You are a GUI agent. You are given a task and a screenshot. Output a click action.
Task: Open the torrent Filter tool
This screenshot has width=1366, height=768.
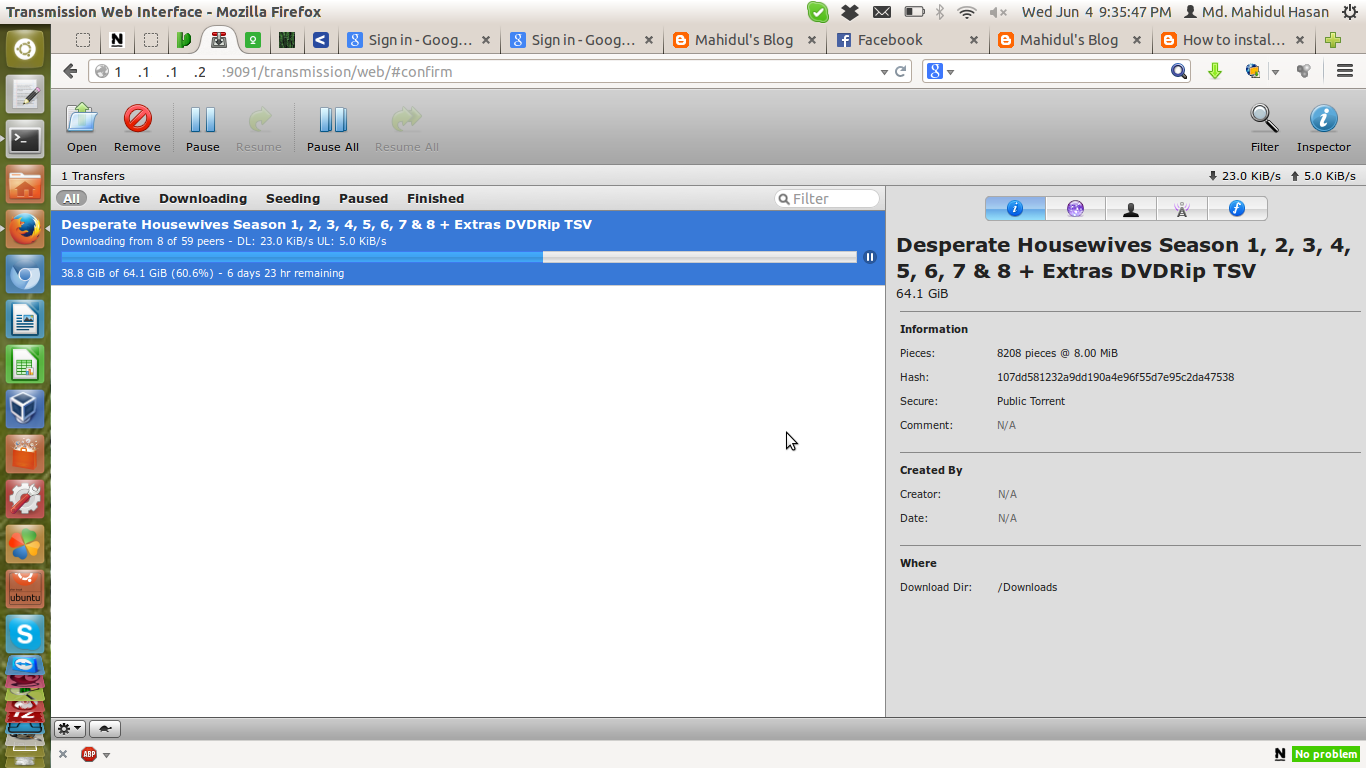[1263, 127]
